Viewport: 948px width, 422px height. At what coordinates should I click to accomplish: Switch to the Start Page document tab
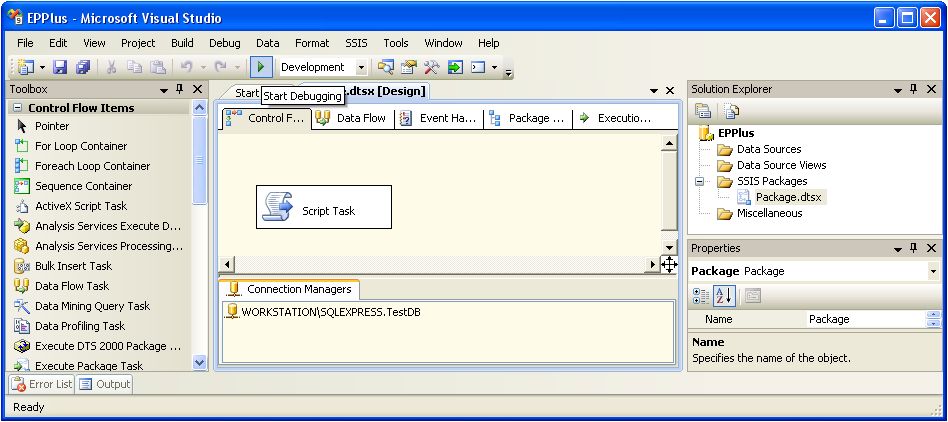246,93
